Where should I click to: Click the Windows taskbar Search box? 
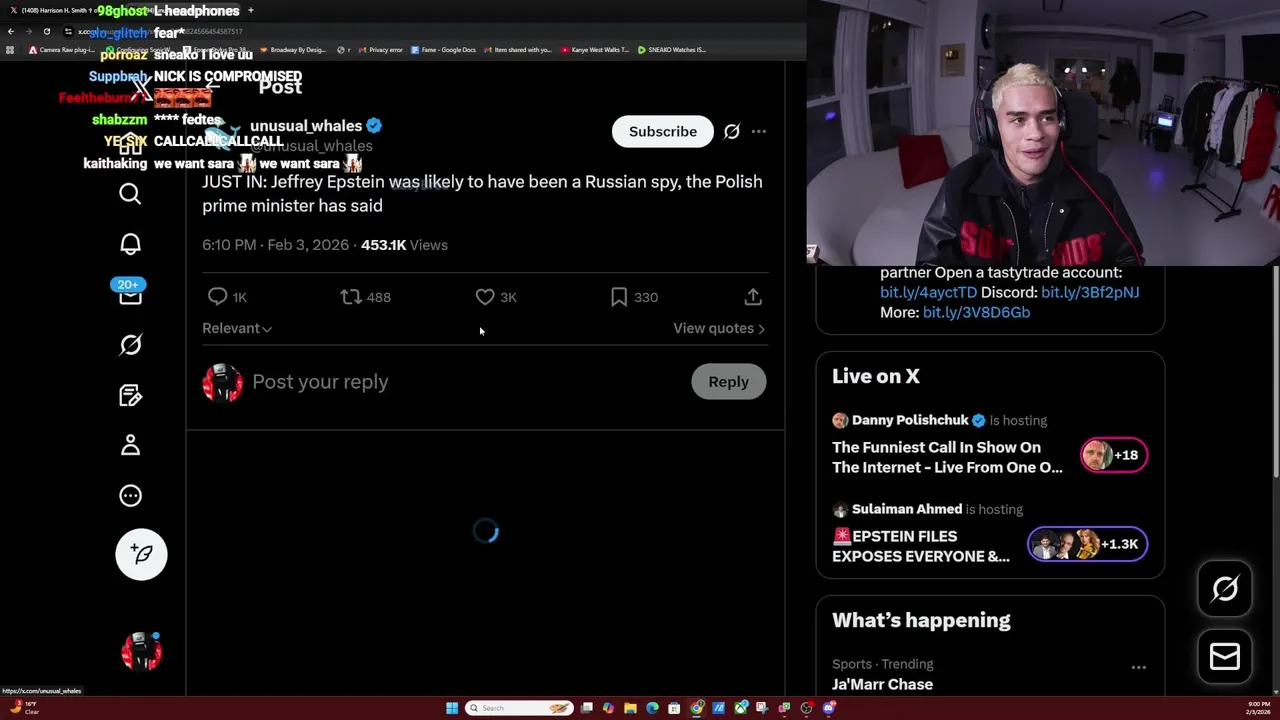[x=520, y=708]
